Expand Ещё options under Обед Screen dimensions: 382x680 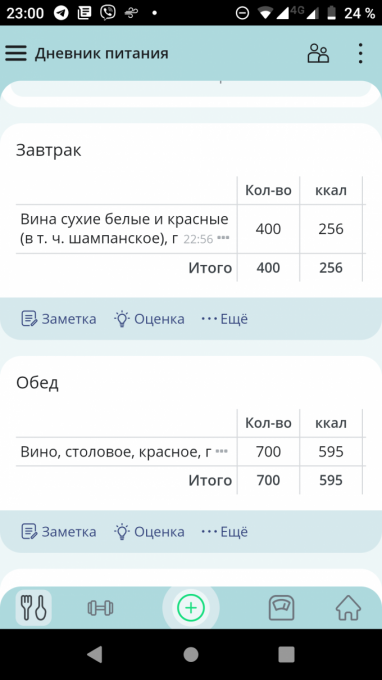click(x=225, y=532)
